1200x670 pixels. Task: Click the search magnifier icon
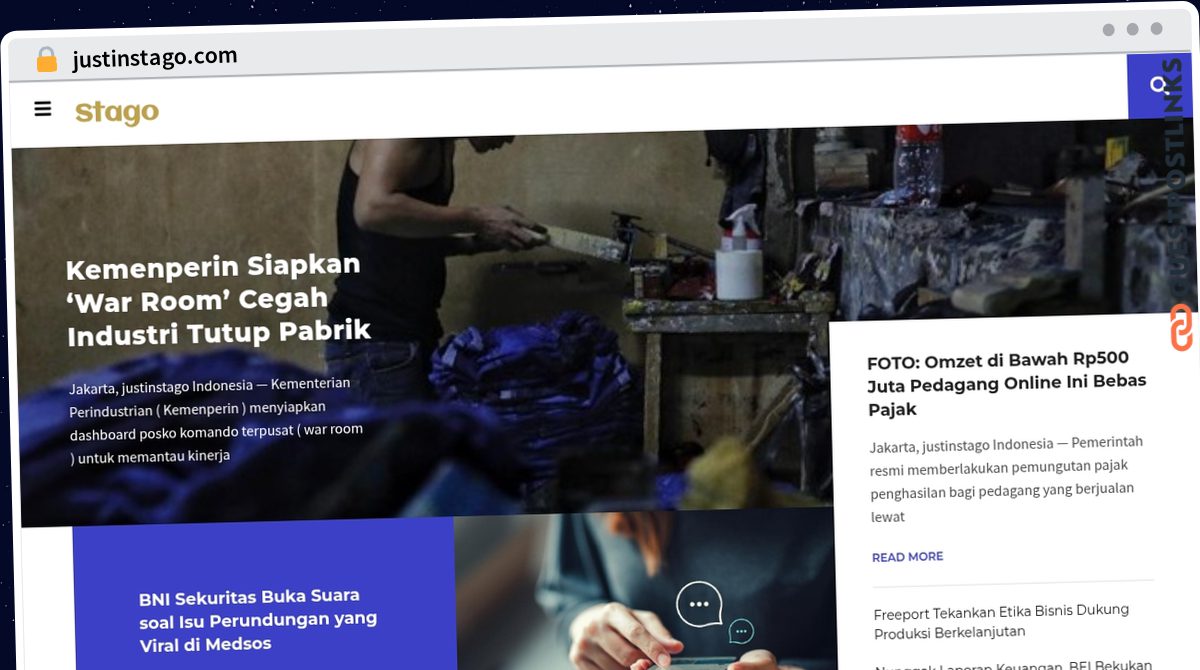click(1159, 86)
